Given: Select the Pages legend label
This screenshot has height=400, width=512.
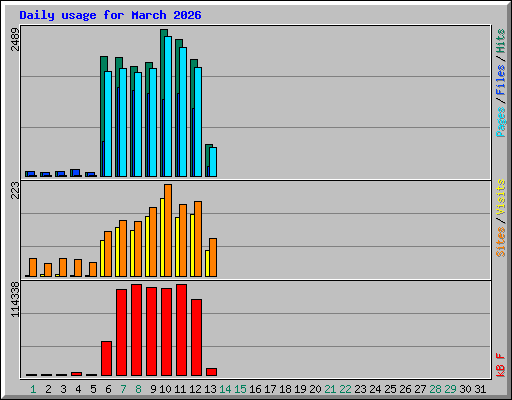Looking at the screenshot, I should point(500,122).
